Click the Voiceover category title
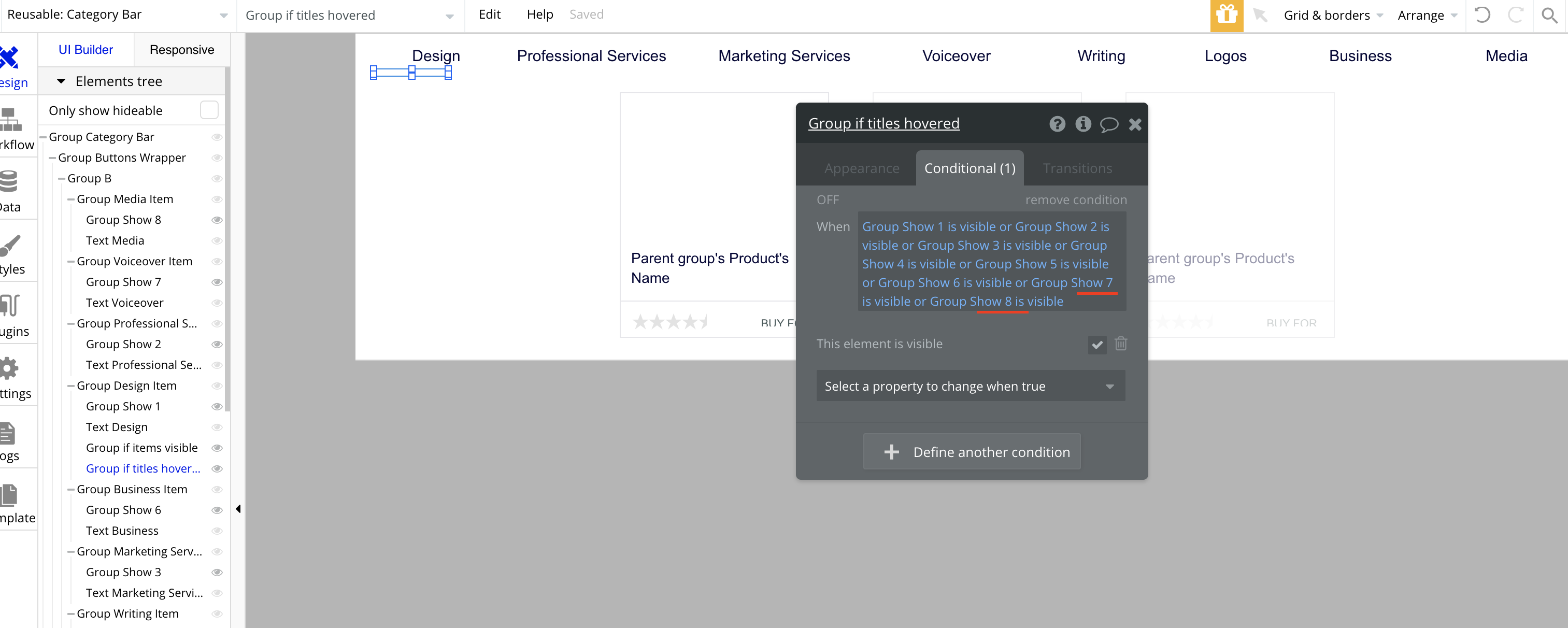1568x628 pixels. (x=956, y=56)
